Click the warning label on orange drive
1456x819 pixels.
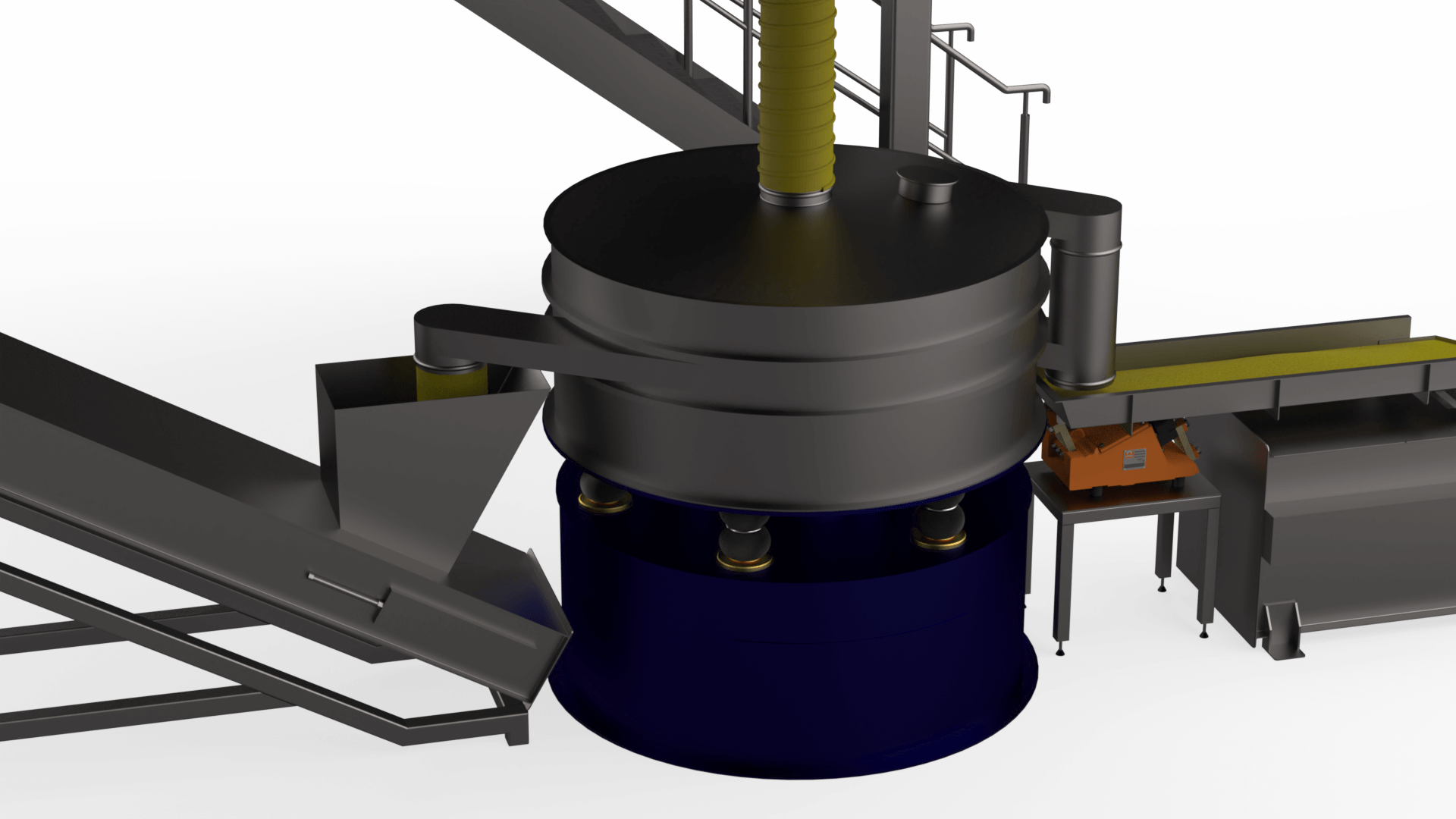click(1134, 459)
